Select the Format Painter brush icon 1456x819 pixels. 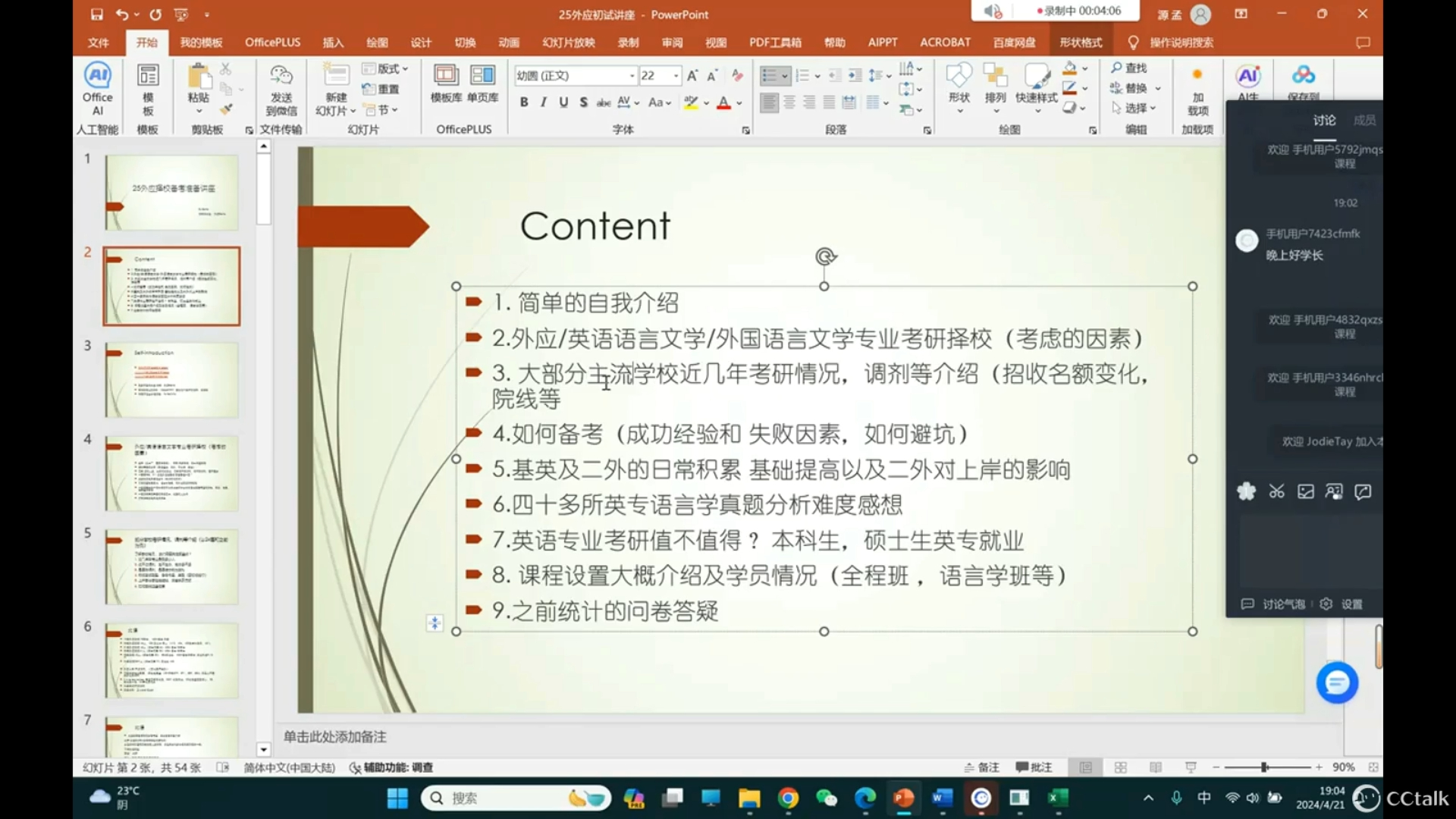coord(226,109)
